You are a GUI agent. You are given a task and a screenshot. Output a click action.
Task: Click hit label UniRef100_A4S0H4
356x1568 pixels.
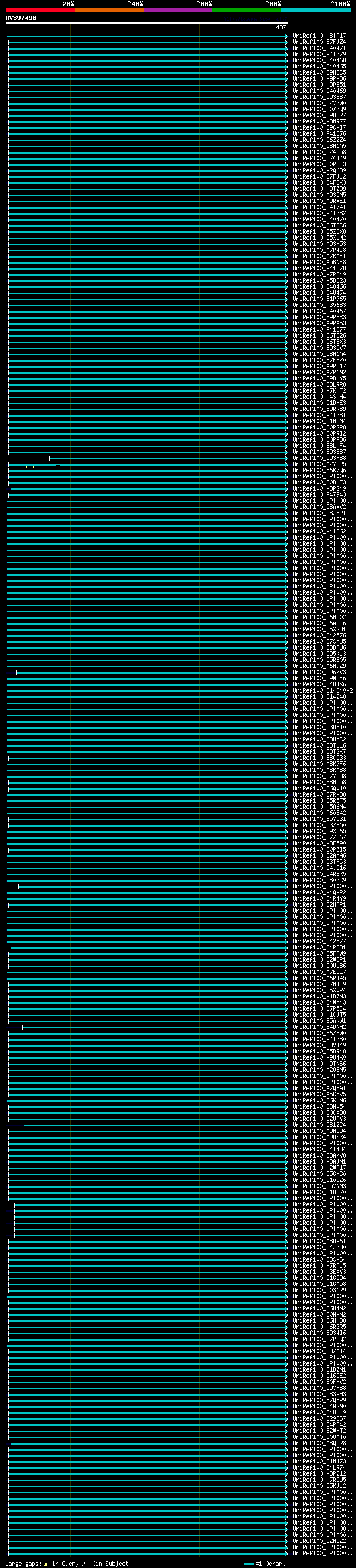coord(319,397)
